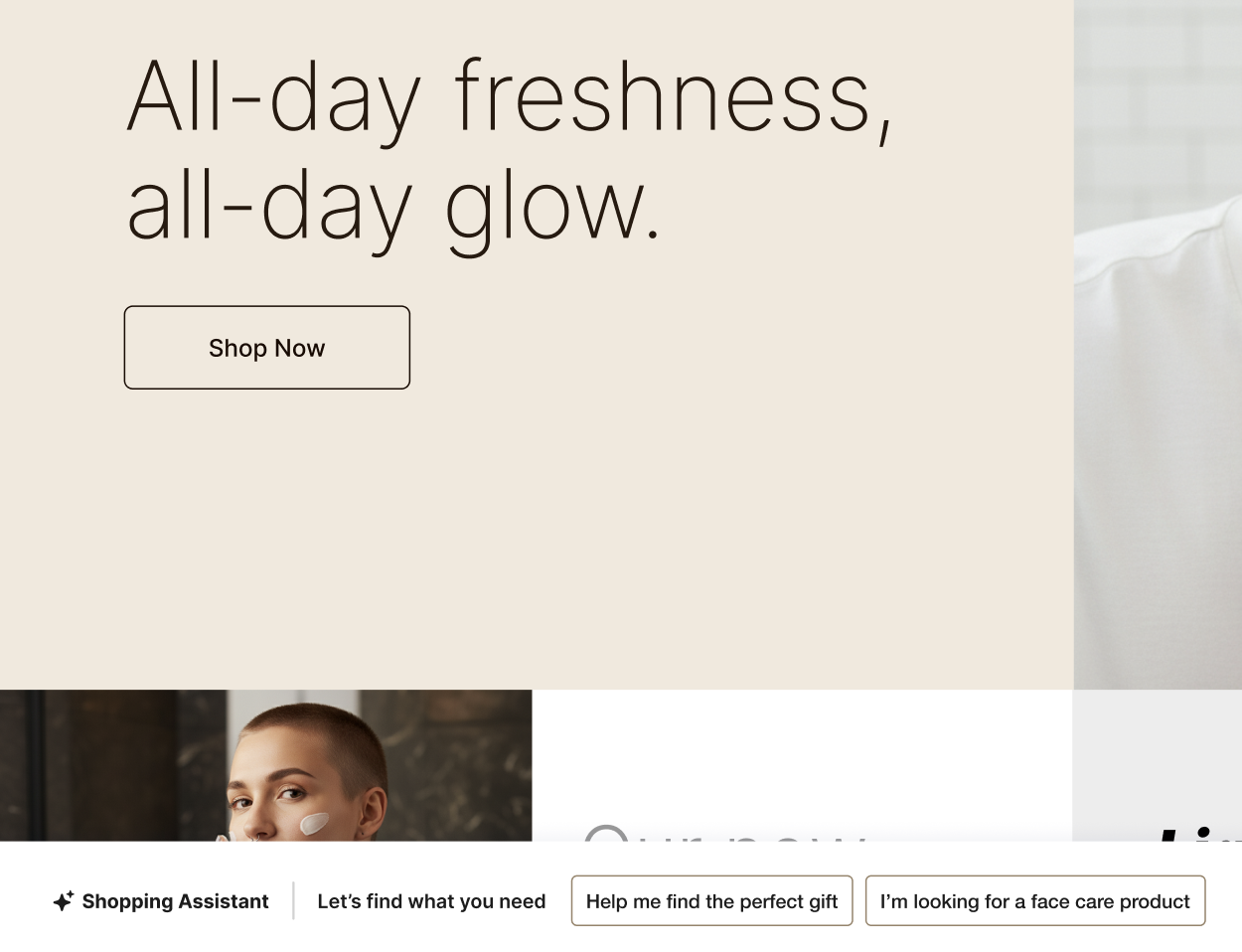Click "Let's find what you need" text
Image resolution: width=1242 pixels, height=952 pixels.
click(x=431, y=901)
